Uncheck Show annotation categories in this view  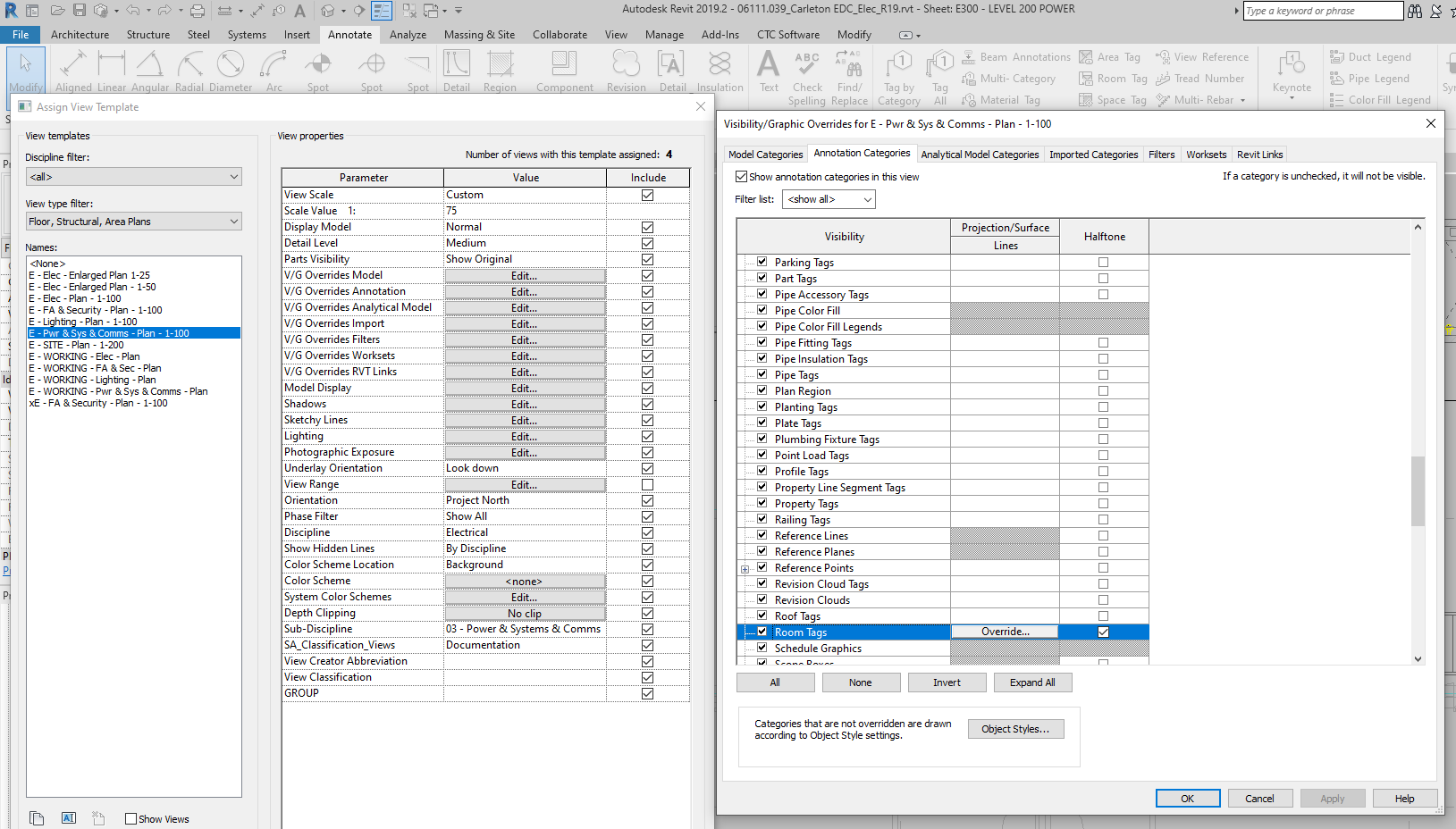741,177
